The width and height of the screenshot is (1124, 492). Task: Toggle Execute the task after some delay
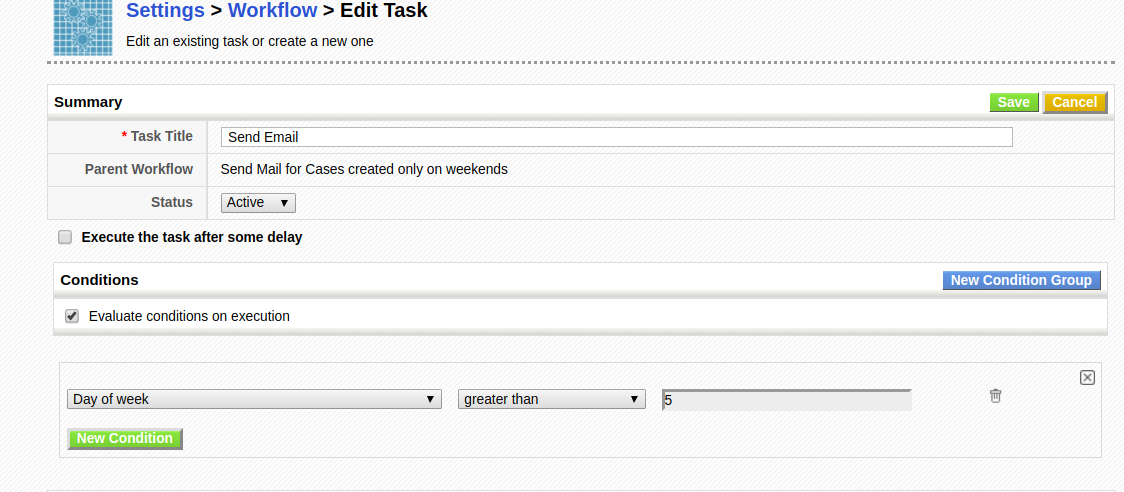[x=66, y=237]
